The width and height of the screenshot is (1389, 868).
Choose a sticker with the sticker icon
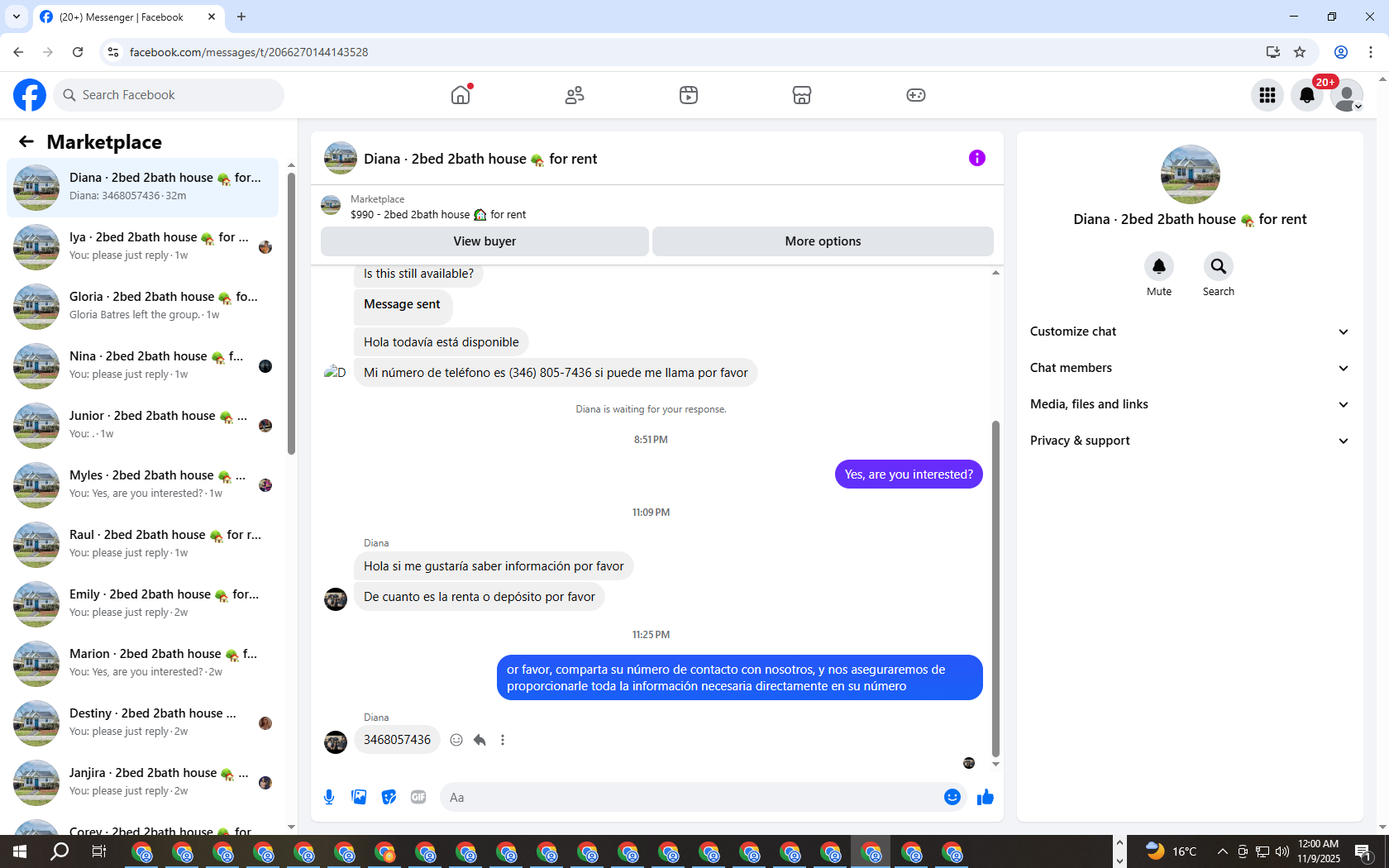(x=389, y=797)
